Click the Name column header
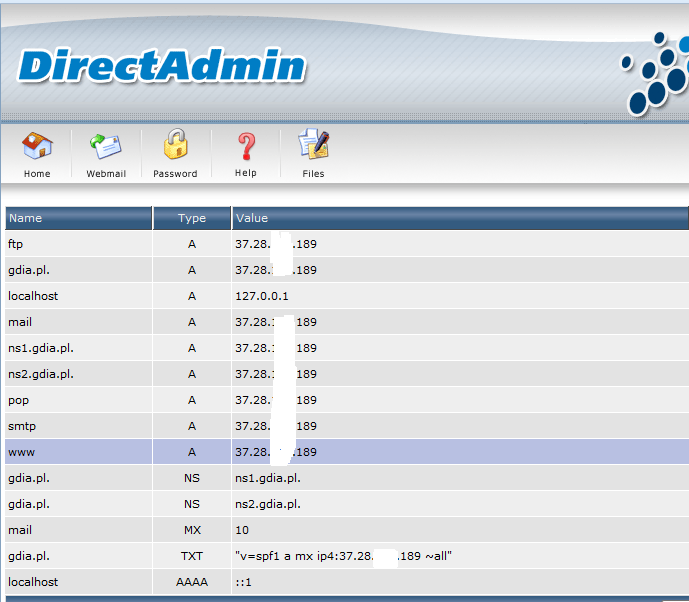Screen dimensions: 689x602 tap(79, 218)
